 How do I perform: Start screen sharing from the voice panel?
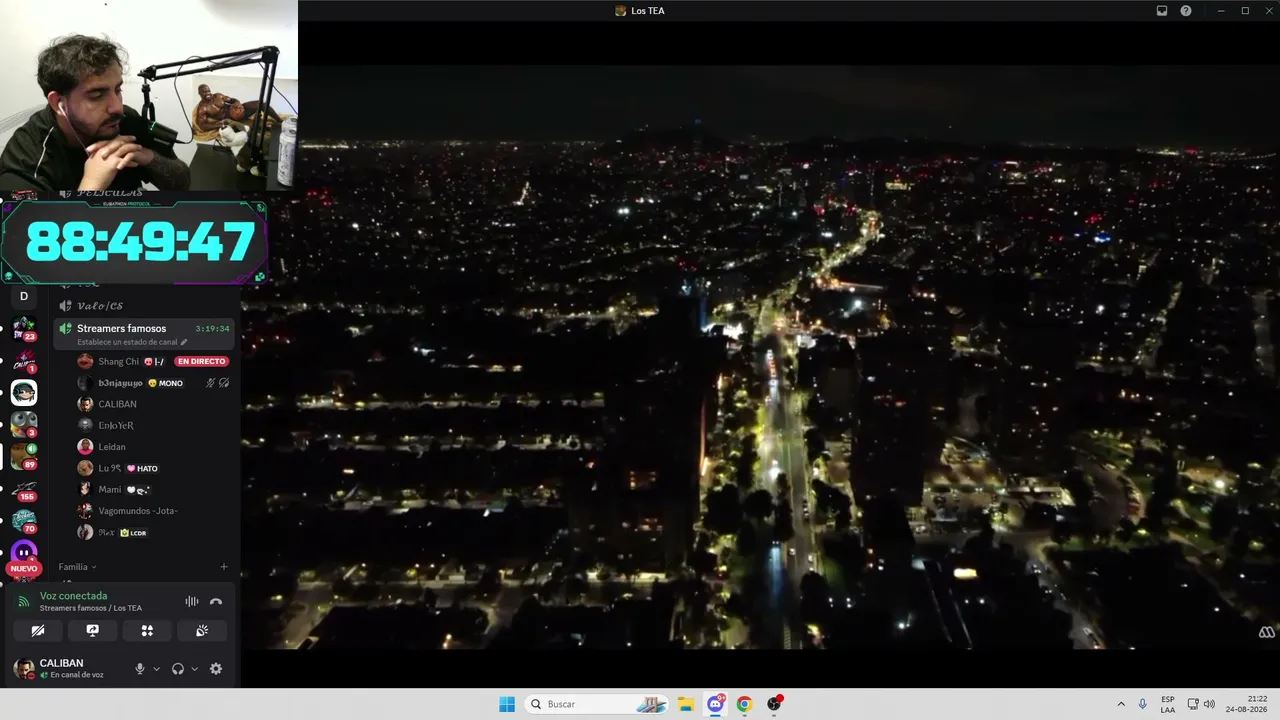[x=92, y=630]
